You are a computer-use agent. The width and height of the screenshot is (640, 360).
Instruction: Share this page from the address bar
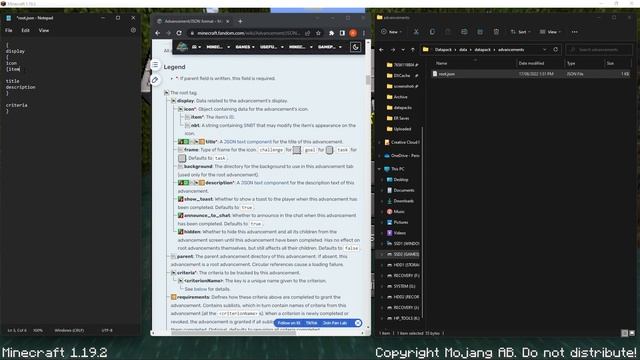308,33
